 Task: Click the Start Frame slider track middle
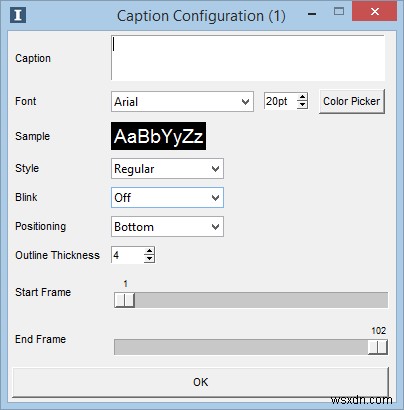click(x=251, y=300)
